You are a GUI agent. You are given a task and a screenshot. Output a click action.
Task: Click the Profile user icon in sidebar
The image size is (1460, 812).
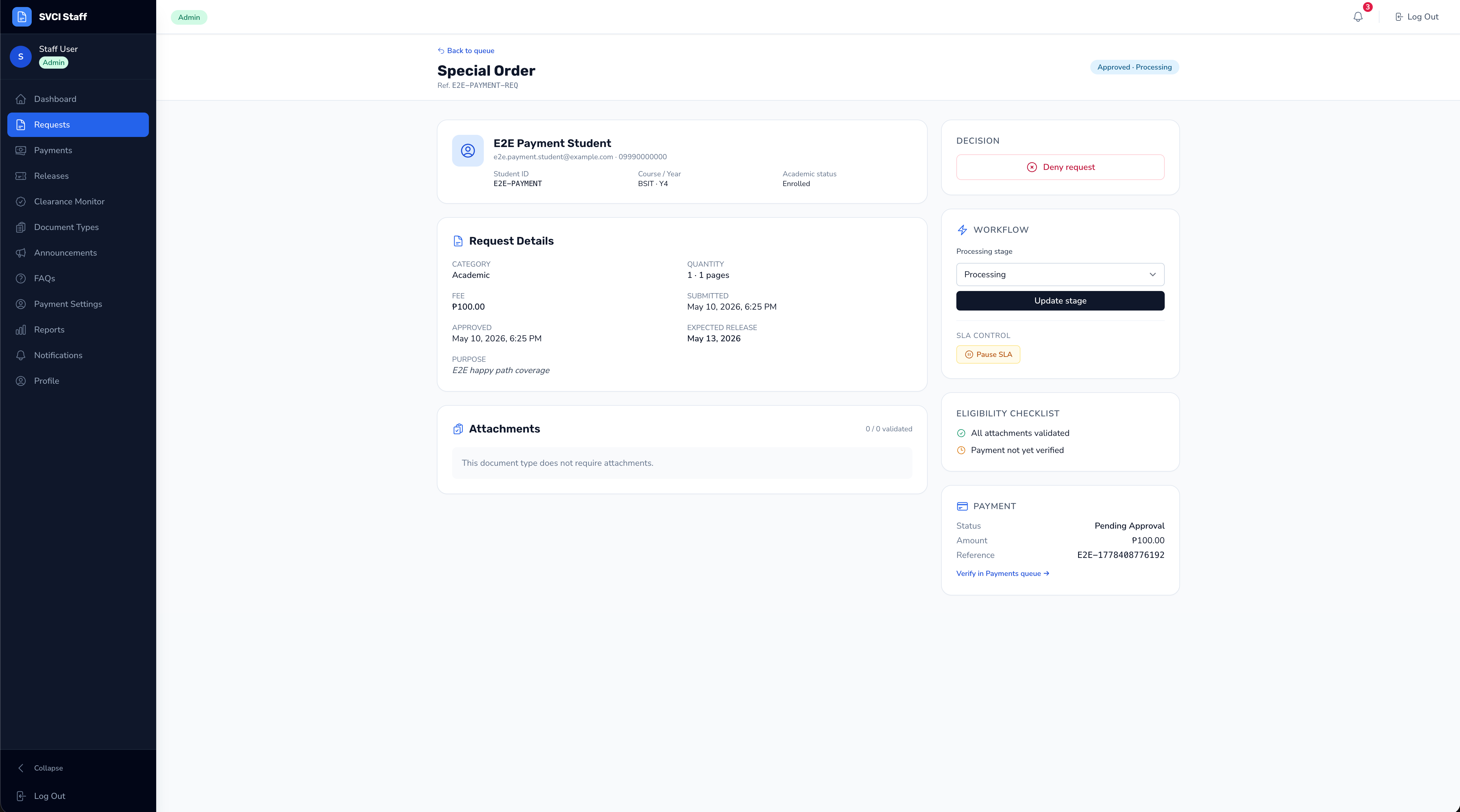pyautogui.click(x=21, y=381)
